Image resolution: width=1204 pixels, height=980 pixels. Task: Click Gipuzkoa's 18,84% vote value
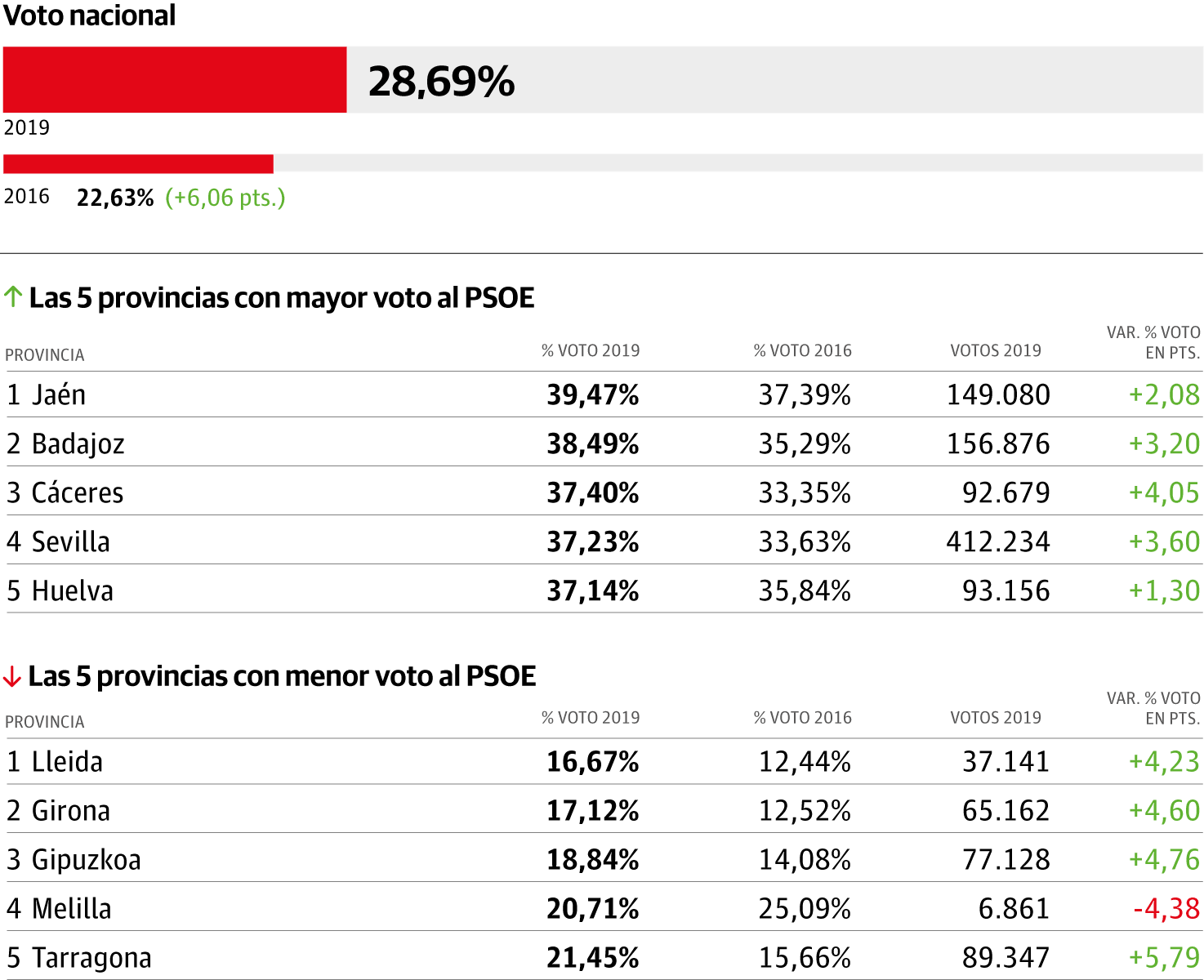593,859
